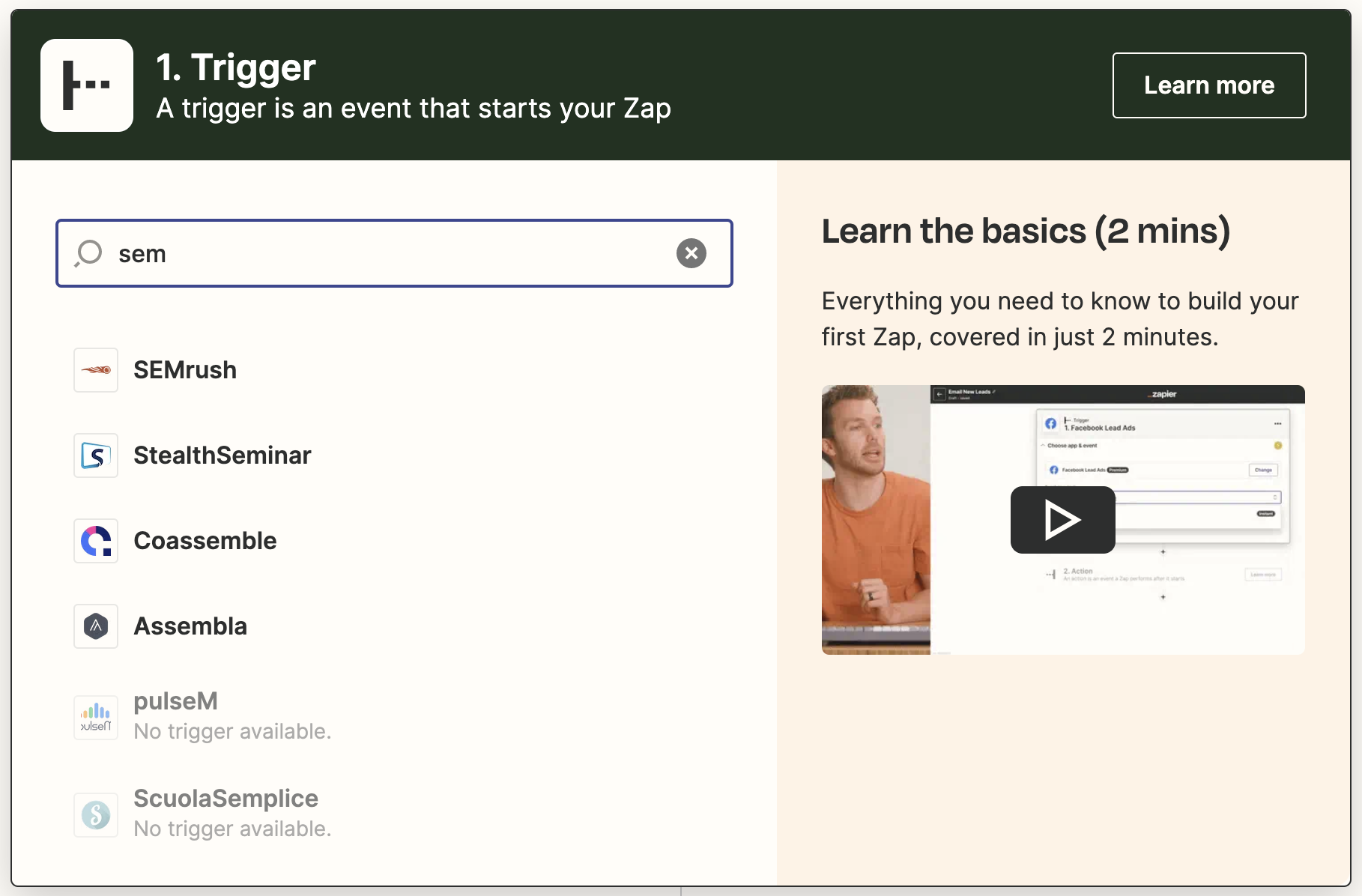This screenshot has width=1362, height=896.
Task: Select Assembla from the results list
Action: [x=190, y=626]
